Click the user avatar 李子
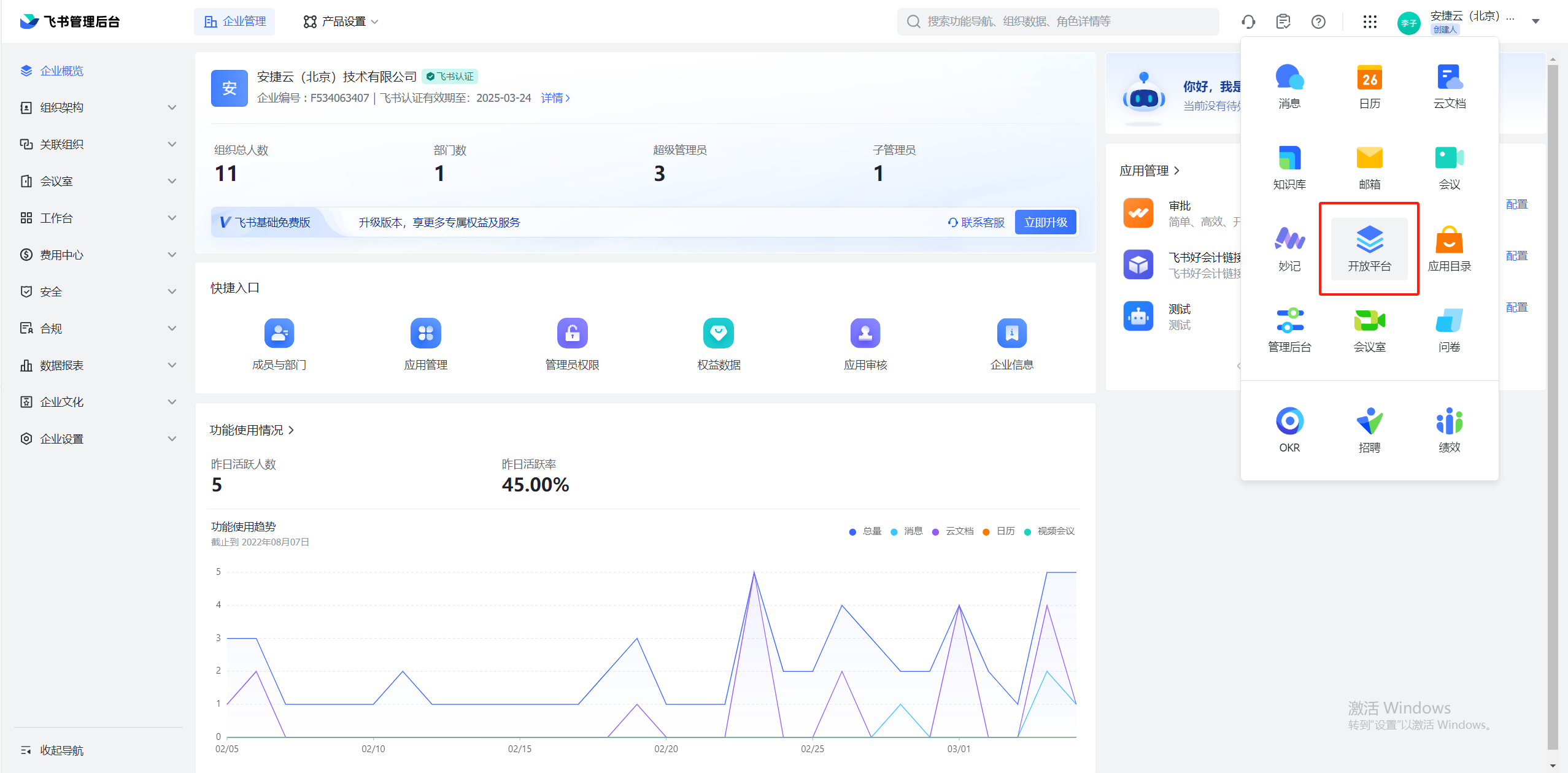This screenshot has width=1568, height=773. point(1409,23)
